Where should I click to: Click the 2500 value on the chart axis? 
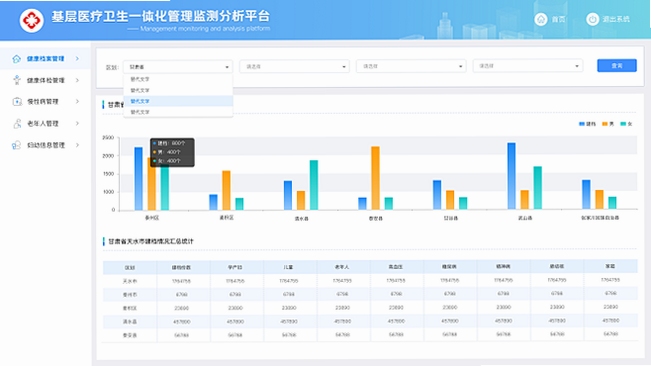(x=108, y=138)
